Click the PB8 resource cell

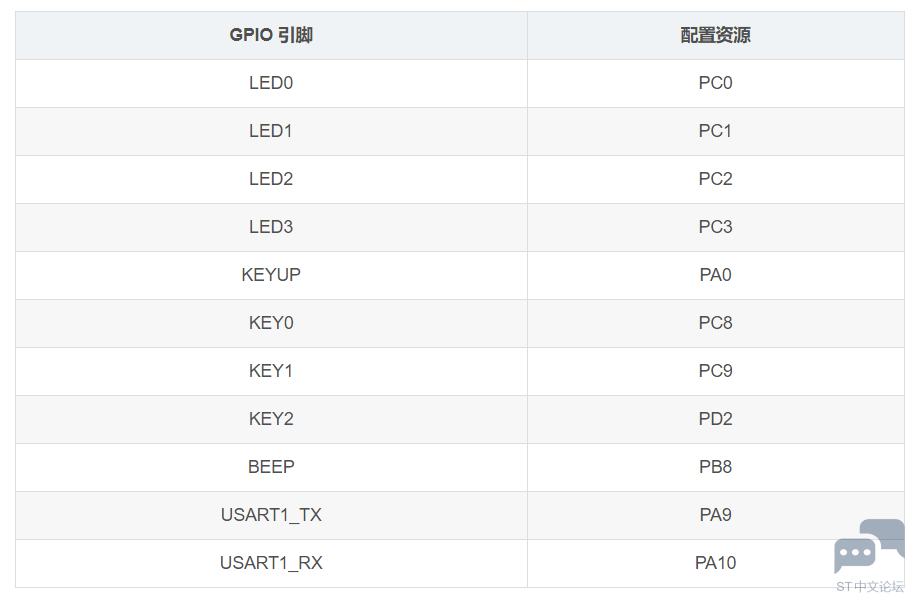[x=716, y=468]
